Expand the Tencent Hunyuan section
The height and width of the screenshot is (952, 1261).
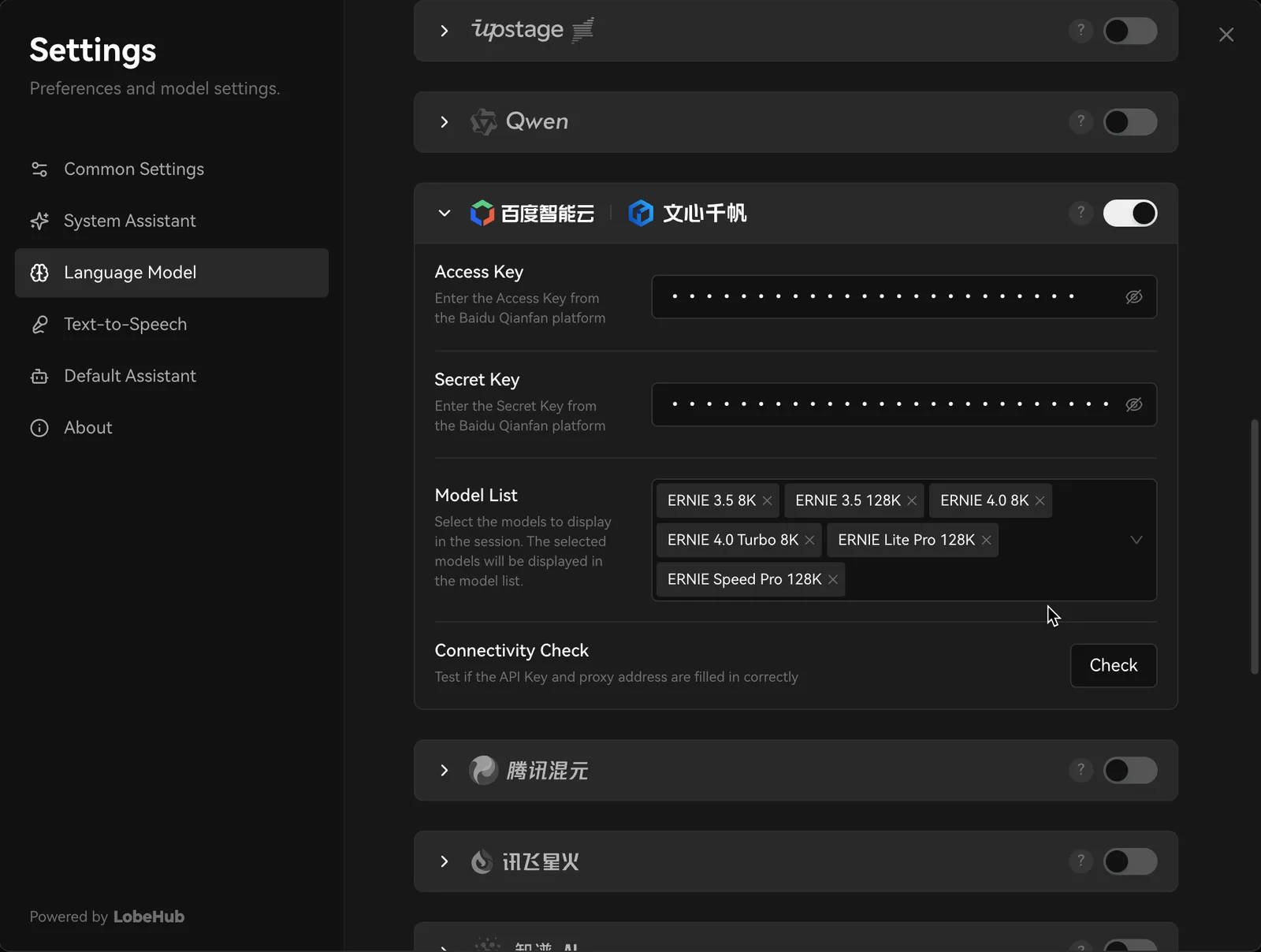click(x=445, y=770)
